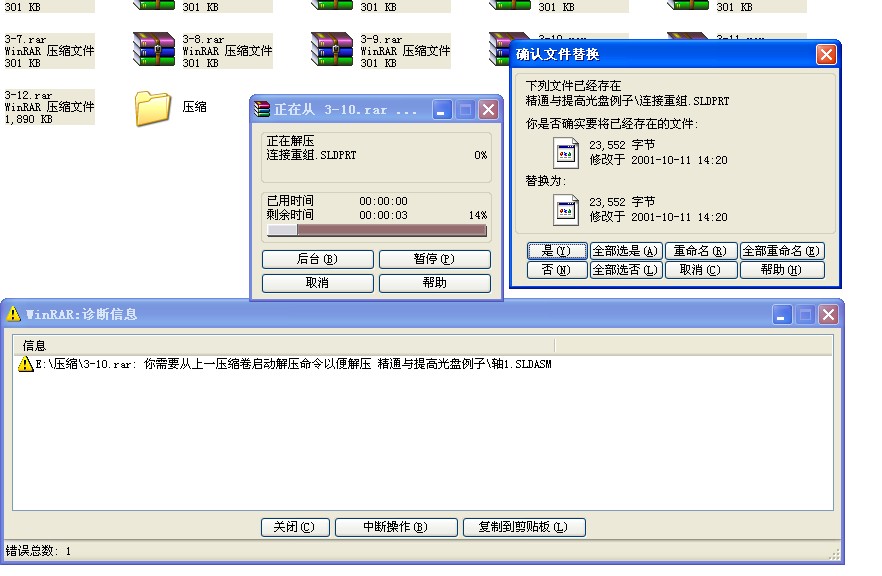
Task: Click Break operation (中断操作) button
Action: (x=396, y=527)
